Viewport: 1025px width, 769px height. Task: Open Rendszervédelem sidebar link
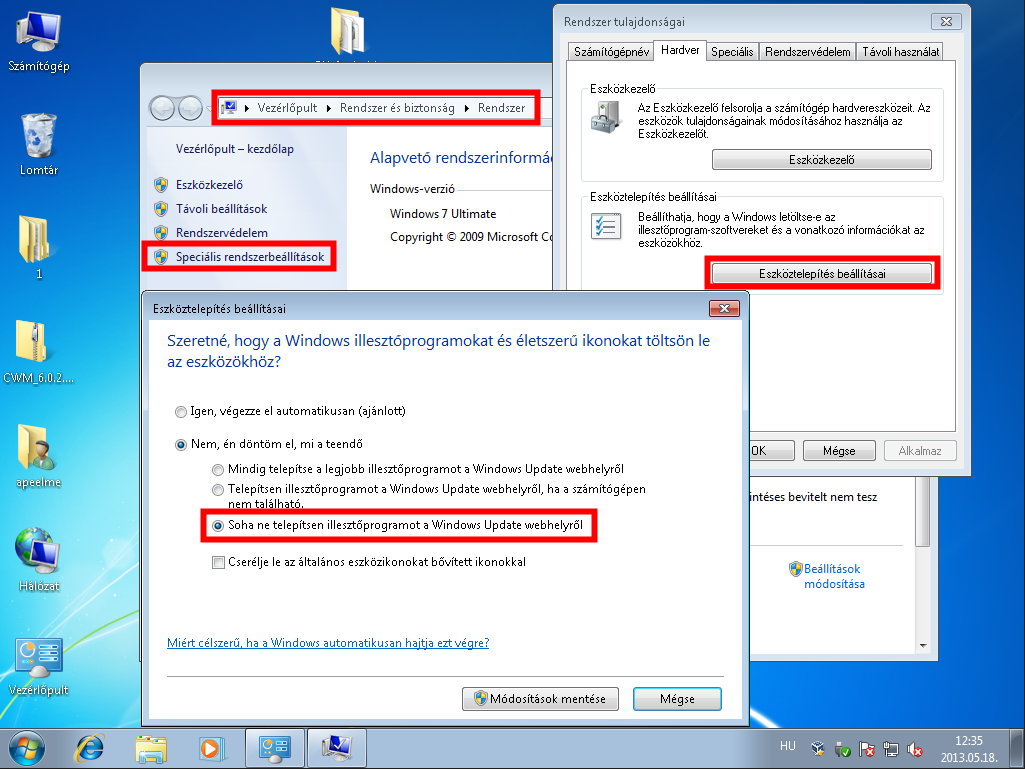[x=222, y=233]
